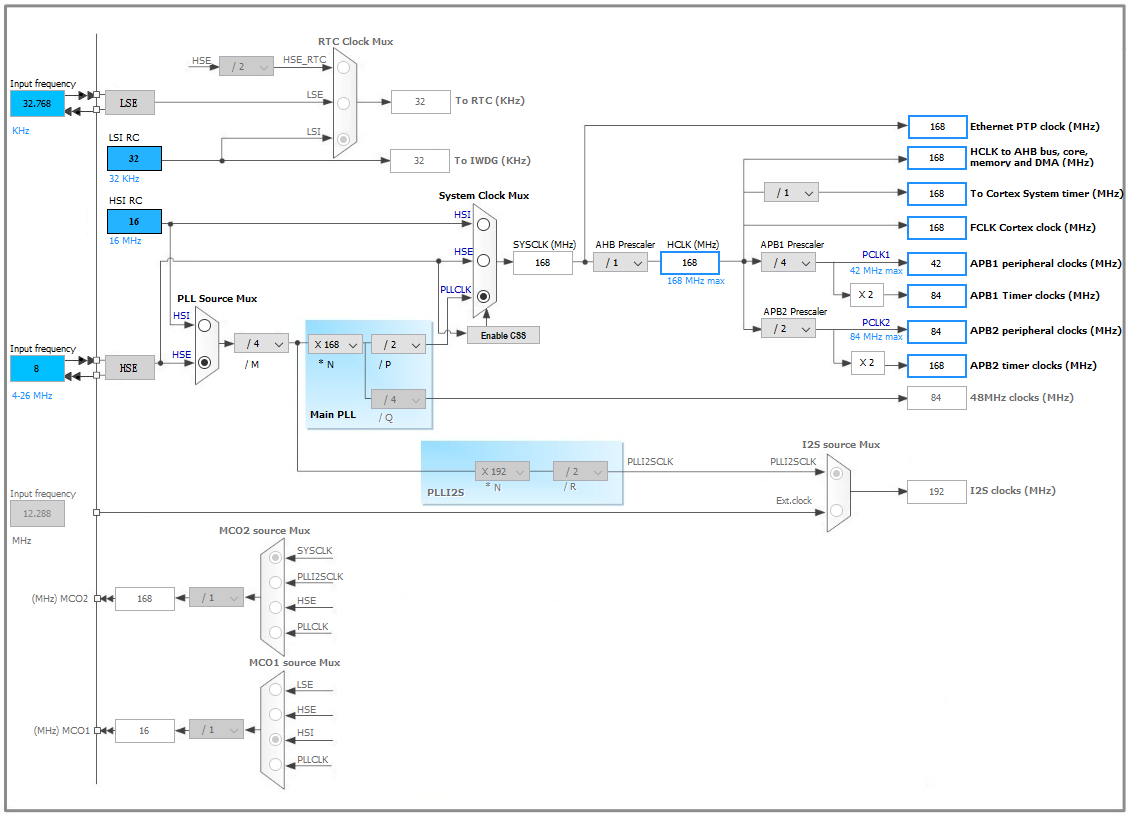Open the AHB Prescaler dropdown
The height and width of the screenshot is (819, 1138).
coord(621,262)
